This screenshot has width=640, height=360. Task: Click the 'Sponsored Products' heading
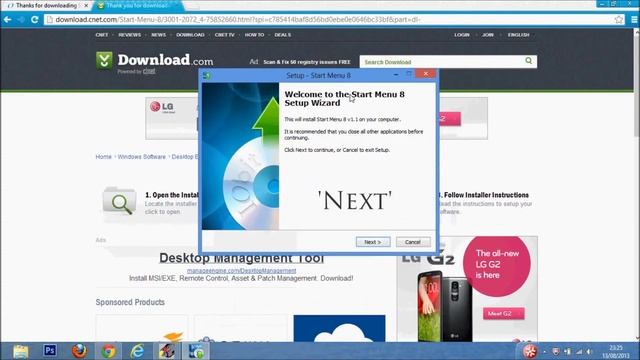tap(130, 302)
